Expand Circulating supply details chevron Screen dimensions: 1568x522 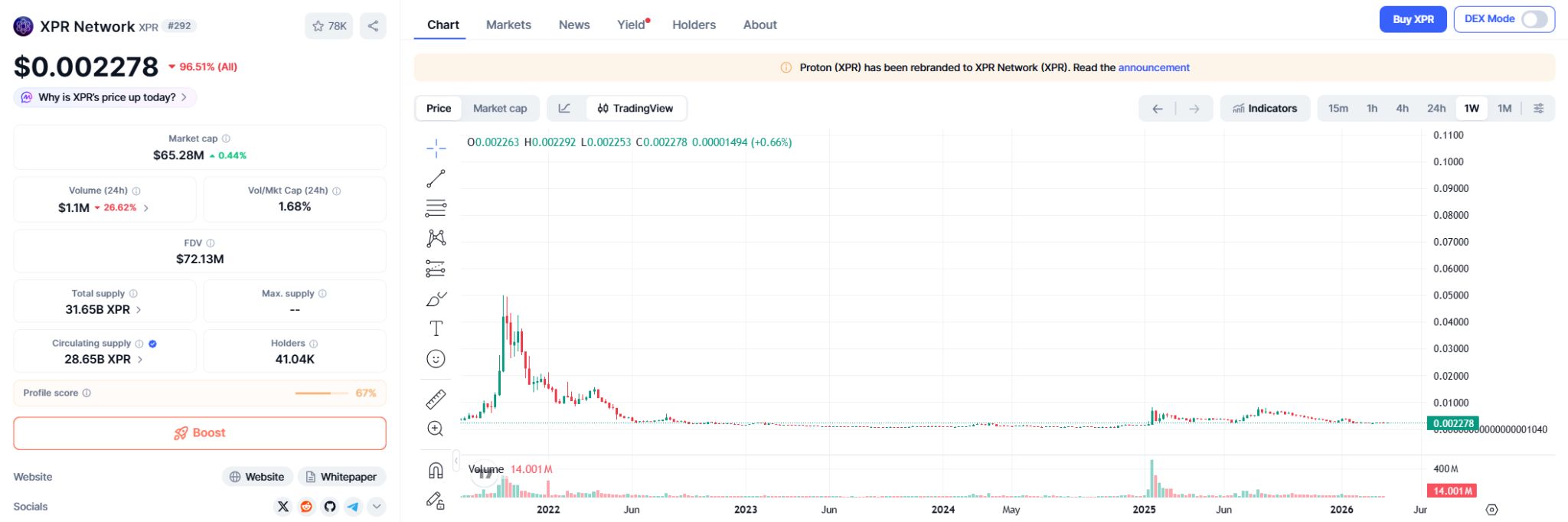tap(140, 360)
